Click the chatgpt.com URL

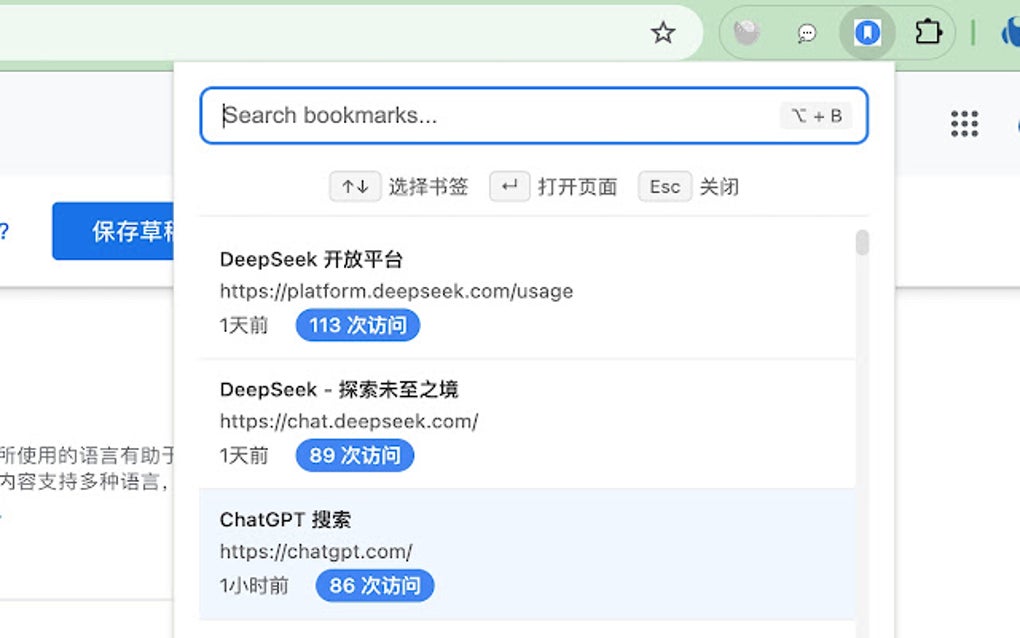pyautogui.click(x=315, y=552)
